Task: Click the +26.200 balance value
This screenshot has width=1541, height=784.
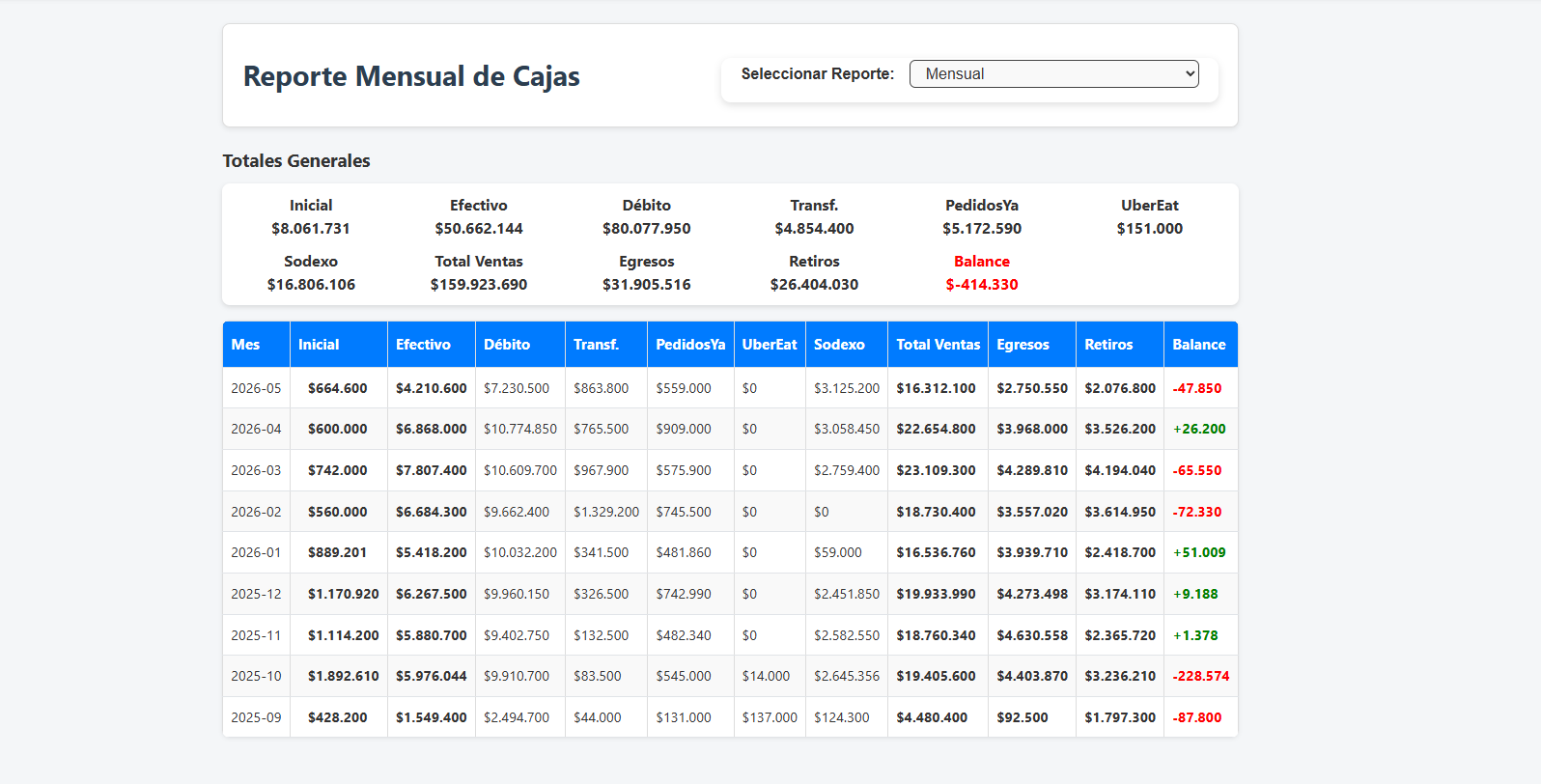Action: (1199, 429)
